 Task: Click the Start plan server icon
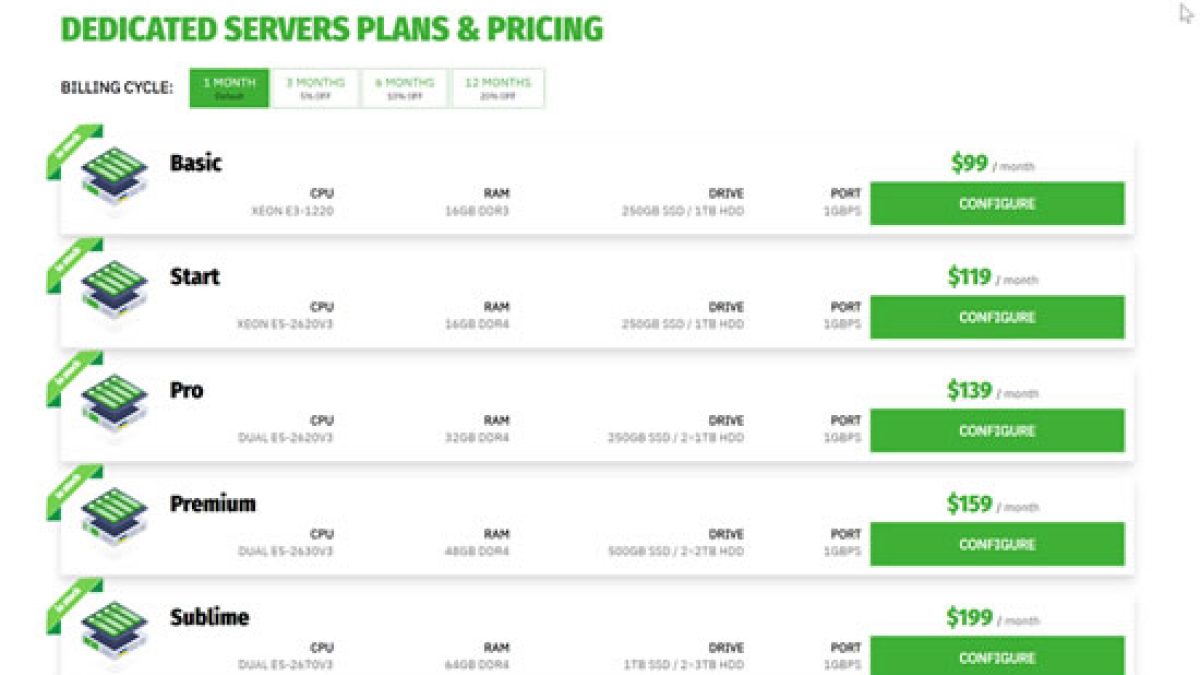[x=113, y=294]
